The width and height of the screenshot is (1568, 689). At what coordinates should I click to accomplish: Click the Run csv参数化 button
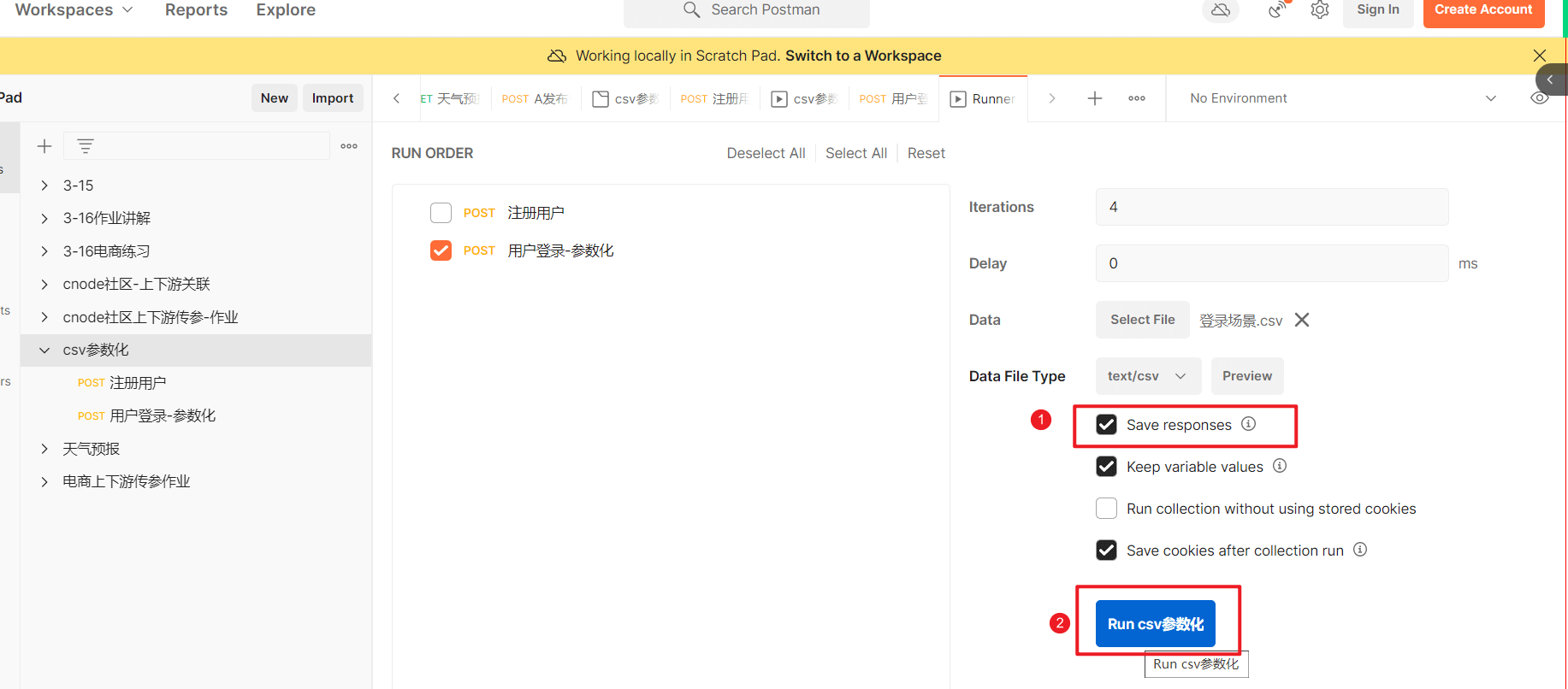coord(1155,624)
